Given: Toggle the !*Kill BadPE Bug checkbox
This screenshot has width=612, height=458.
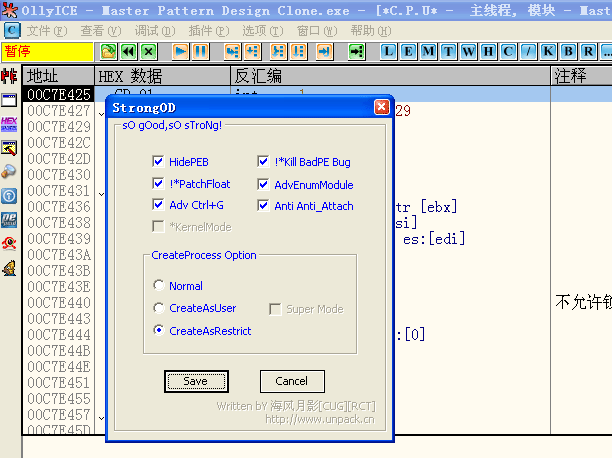Looking at the screenshot, I should tap(263, 161).
